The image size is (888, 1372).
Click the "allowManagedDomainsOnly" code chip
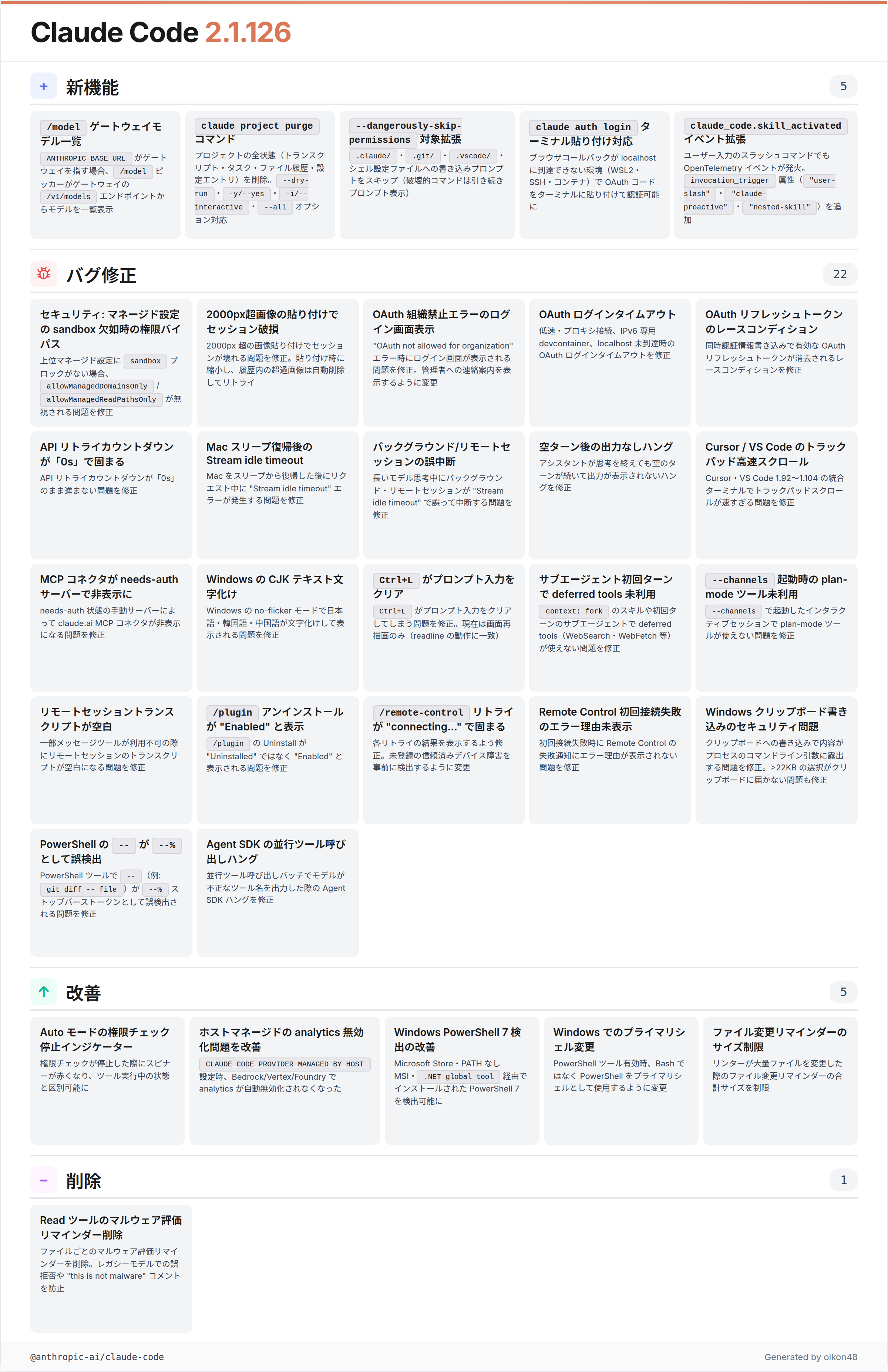pyautogui.click(x=97, y=386)
